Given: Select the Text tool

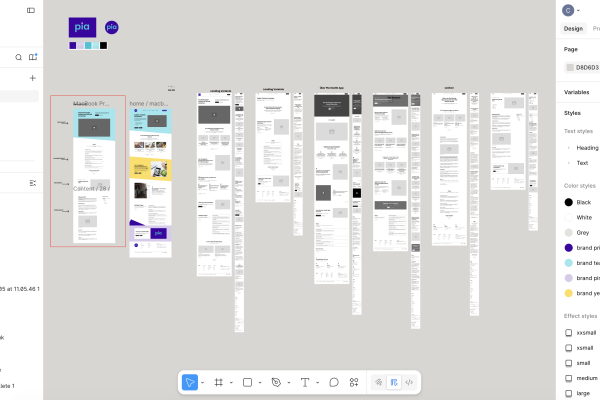Looking at the screenshot, I should 305,382.
